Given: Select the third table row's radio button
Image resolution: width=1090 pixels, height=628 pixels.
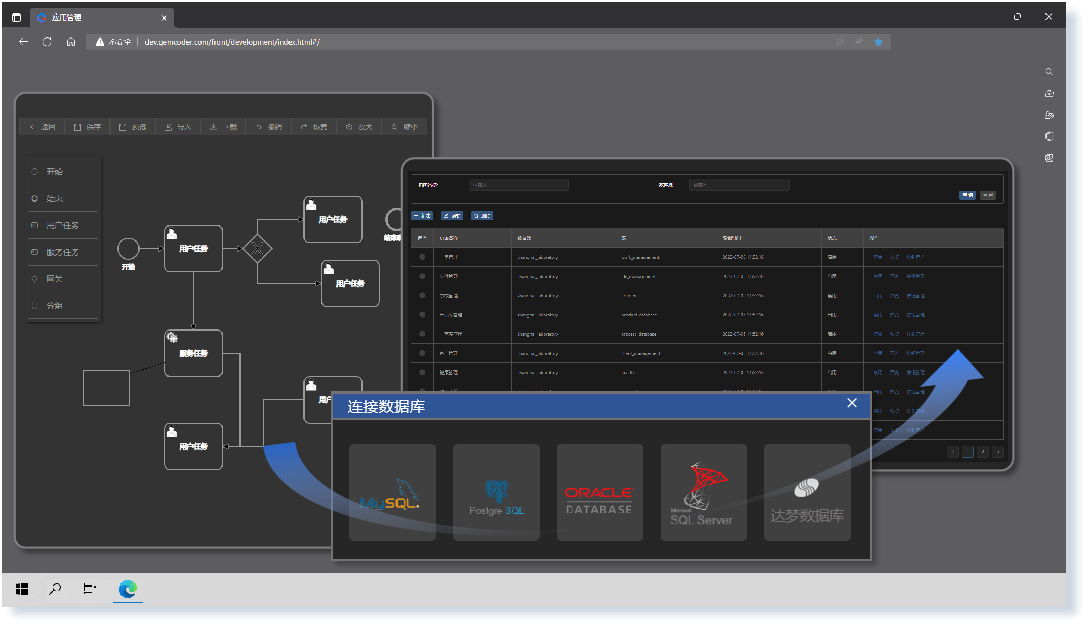Looking at the screenshot, I should [x=422, y=296].
